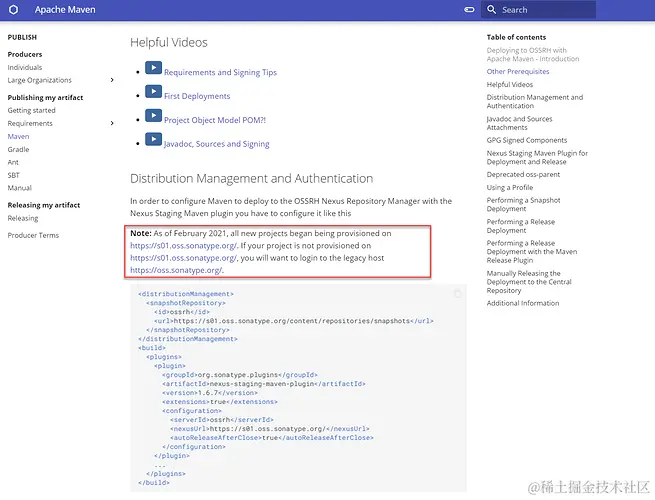Play the Requirements and Signing Tips video icon
Screen dimensions: 655x500
(x=153, y=68)
